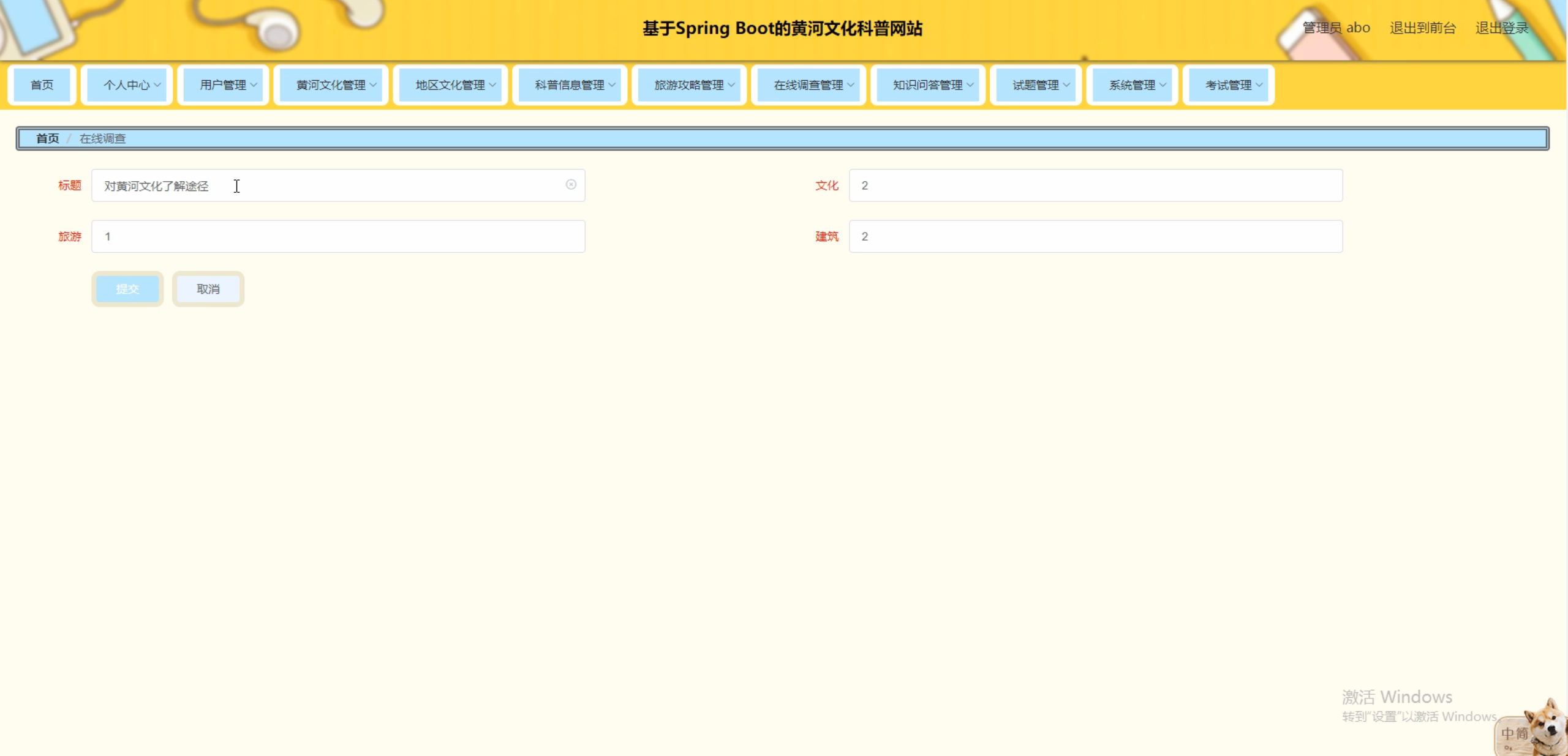This screenshot has height=756, width=1568.
Task: Clear the 标题 field with the circle-x icon
Action: pyautogui.click(x=570, y=185)
